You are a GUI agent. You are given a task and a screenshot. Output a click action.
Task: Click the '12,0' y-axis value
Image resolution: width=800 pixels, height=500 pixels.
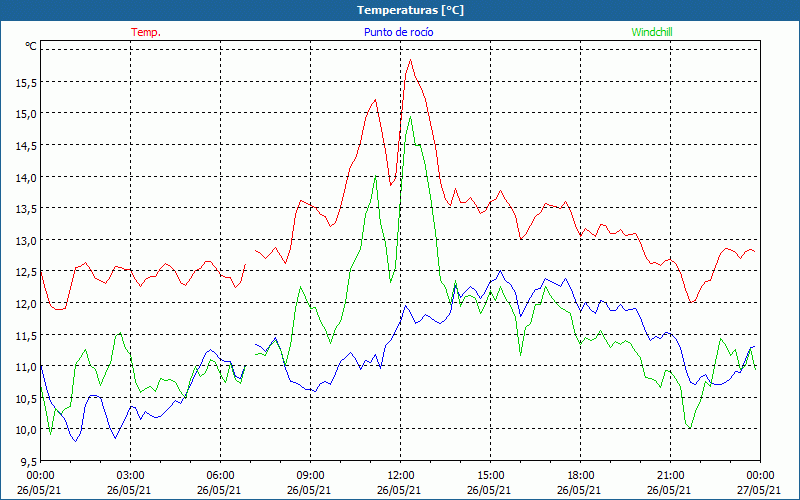(x=26, y=305)
